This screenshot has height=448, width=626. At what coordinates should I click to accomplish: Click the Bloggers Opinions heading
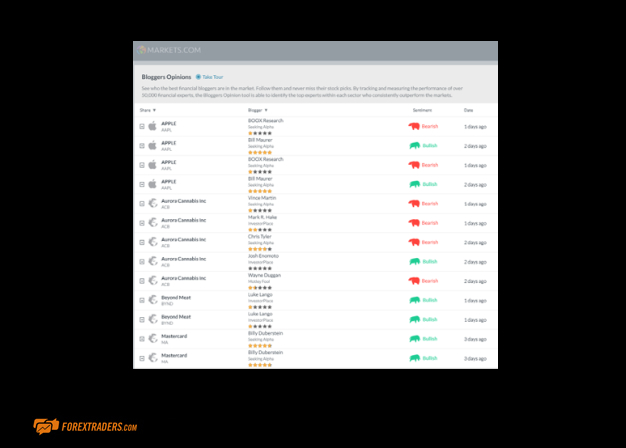pyautogui.click(x=166, y=77)
